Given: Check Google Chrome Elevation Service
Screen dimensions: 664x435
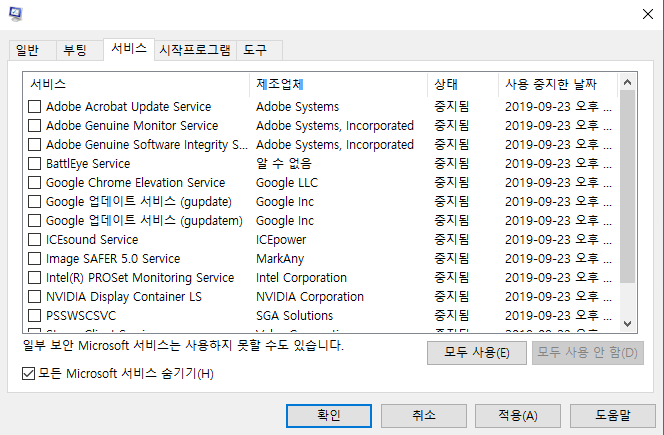Looking at the screenshot, I should [x=34, y=183].
